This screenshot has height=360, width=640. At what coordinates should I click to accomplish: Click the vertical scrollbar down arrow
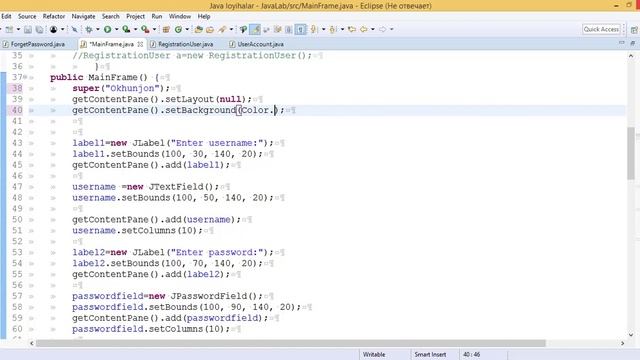pyautogui.click(x=631, y=335)
